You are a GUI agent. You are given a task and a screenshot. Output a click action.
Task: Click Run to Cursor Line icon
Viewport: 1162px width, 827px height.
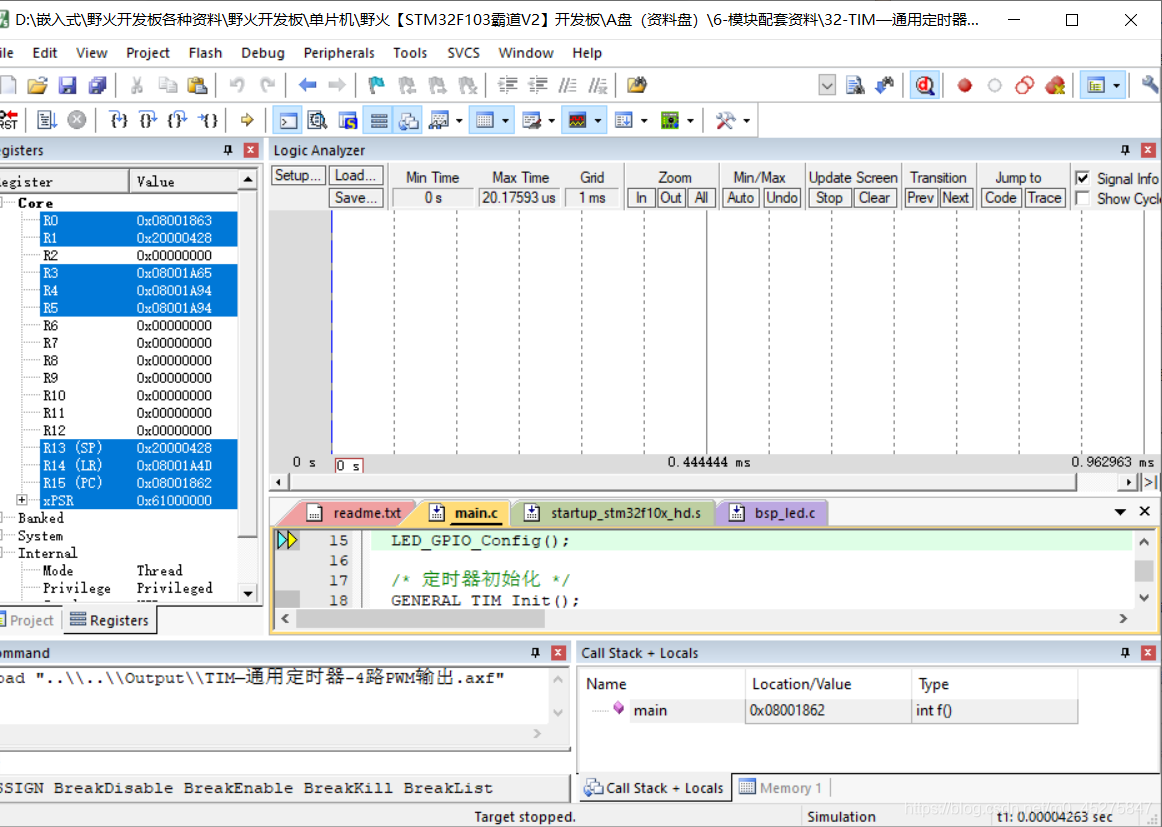click(209, 119)
